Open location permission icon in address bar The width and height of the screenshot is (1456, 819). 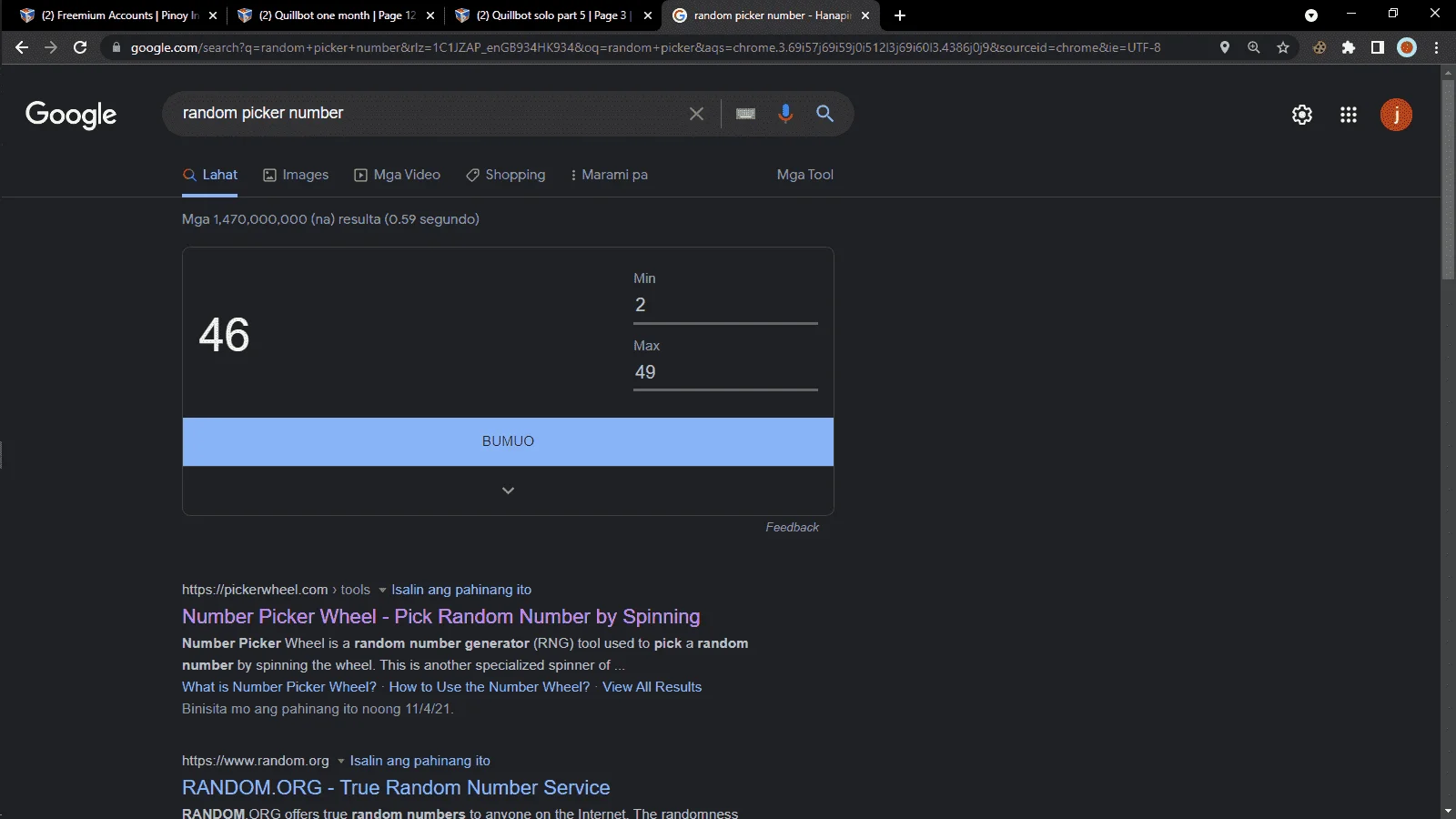1225,47
